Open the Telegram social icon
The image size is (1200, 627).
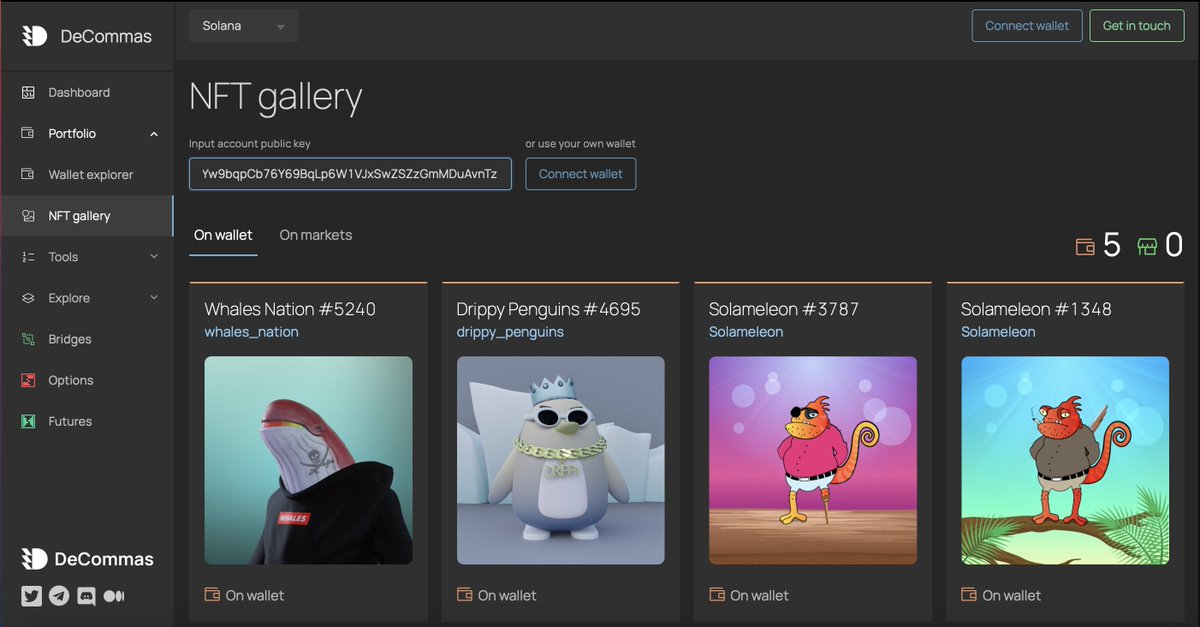point(59,596)
